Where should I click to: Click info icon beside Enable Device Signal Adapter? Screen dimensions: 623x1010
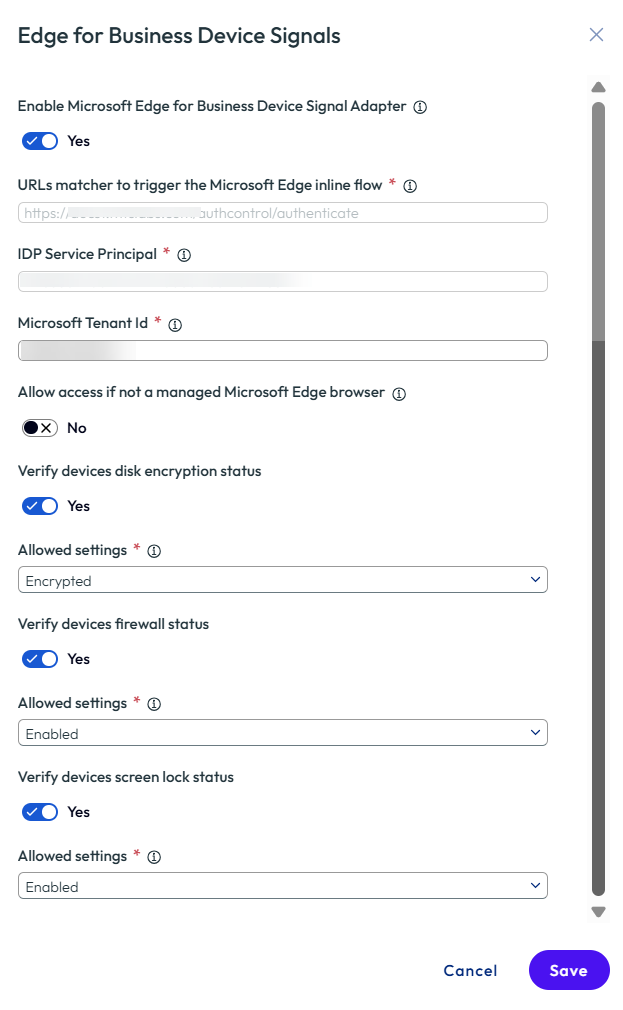click(420, 107)
